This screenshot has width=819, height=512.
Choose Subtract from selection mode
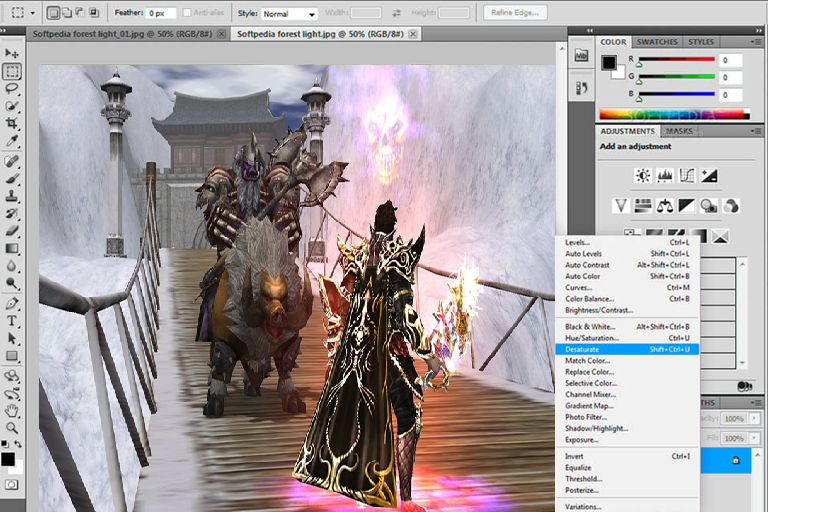80,13
